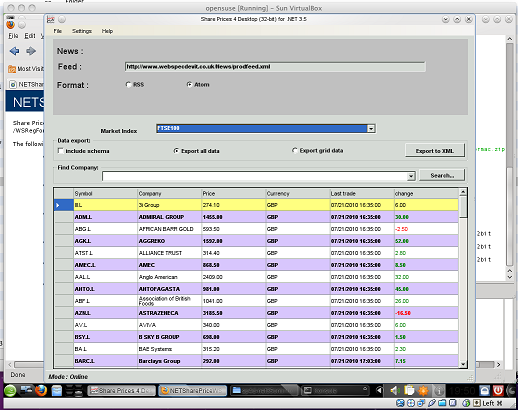Click into the Find Company text box
Image resolution: width=518 pixels, height=410 pixels.
[x=255, y=176]
